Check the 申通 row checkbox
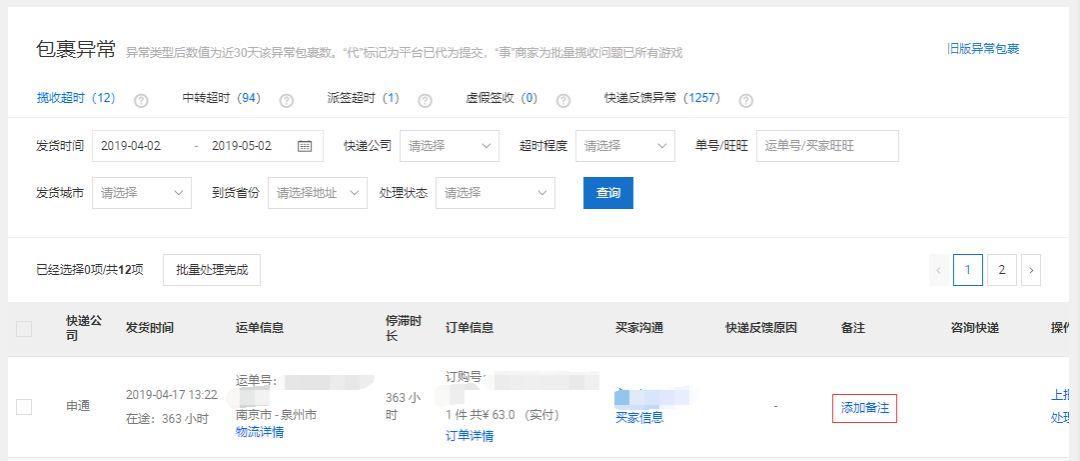 point(24,407)
